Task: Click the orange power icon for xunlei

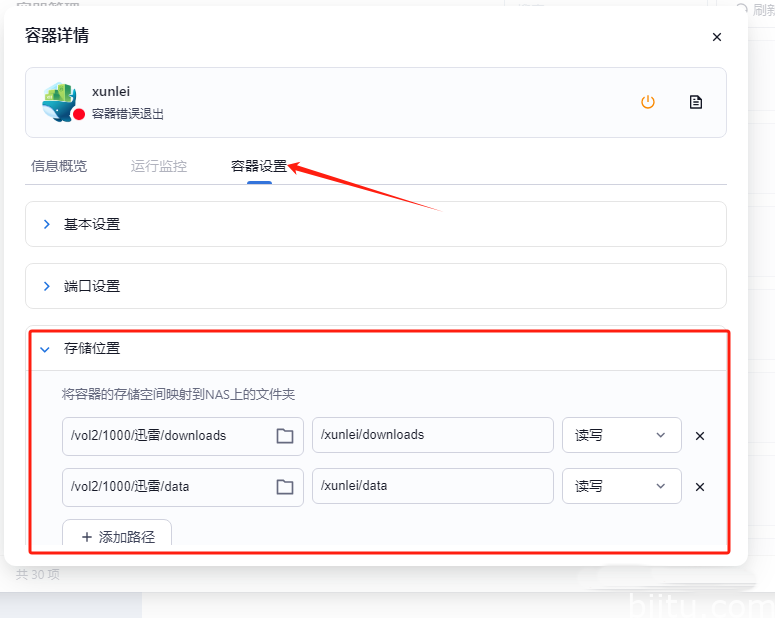Action: [x=648, y=102]
